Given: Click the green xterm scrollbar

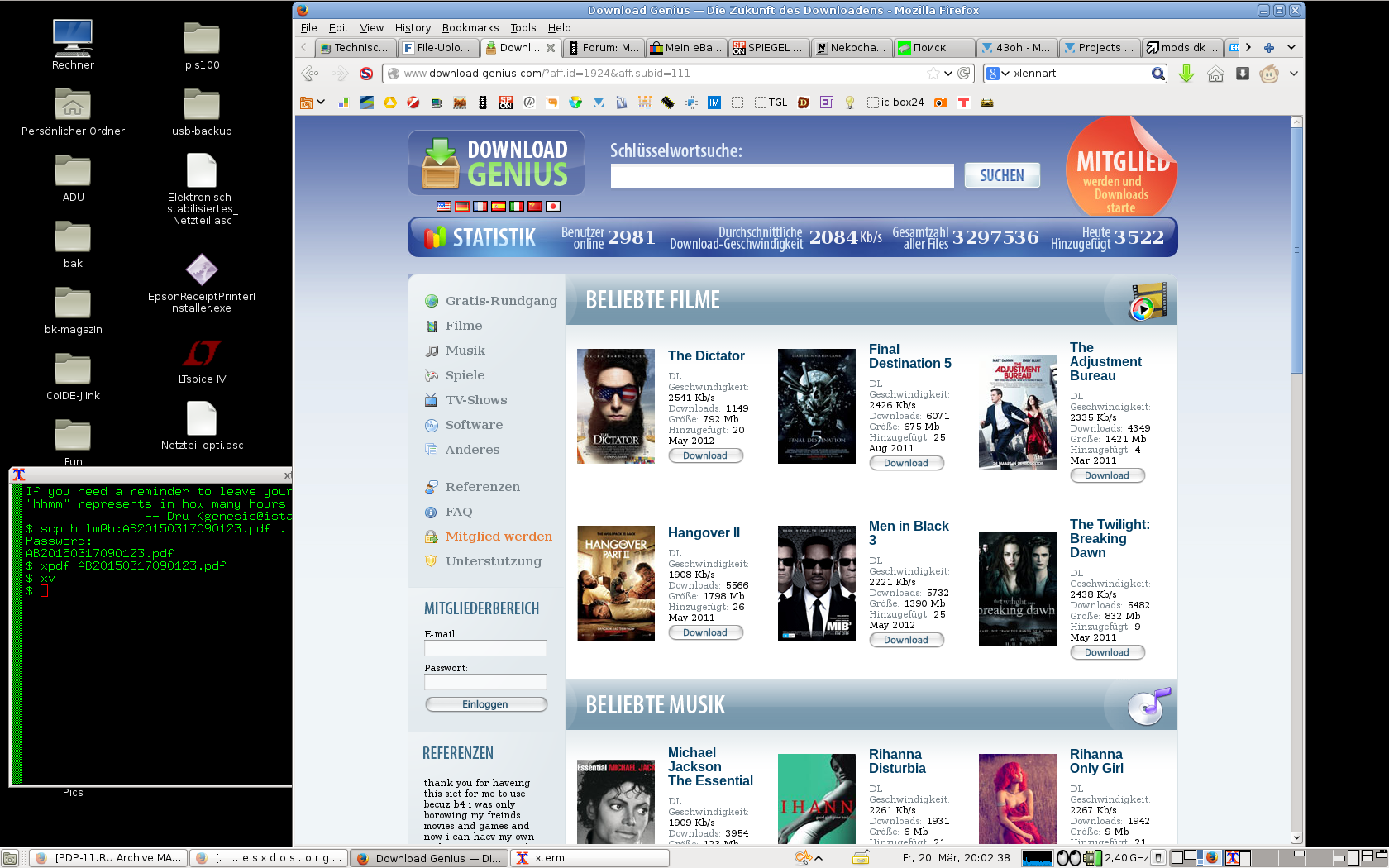Looking at the screenshot, I should pyautogui.click(x=17, y=633).
